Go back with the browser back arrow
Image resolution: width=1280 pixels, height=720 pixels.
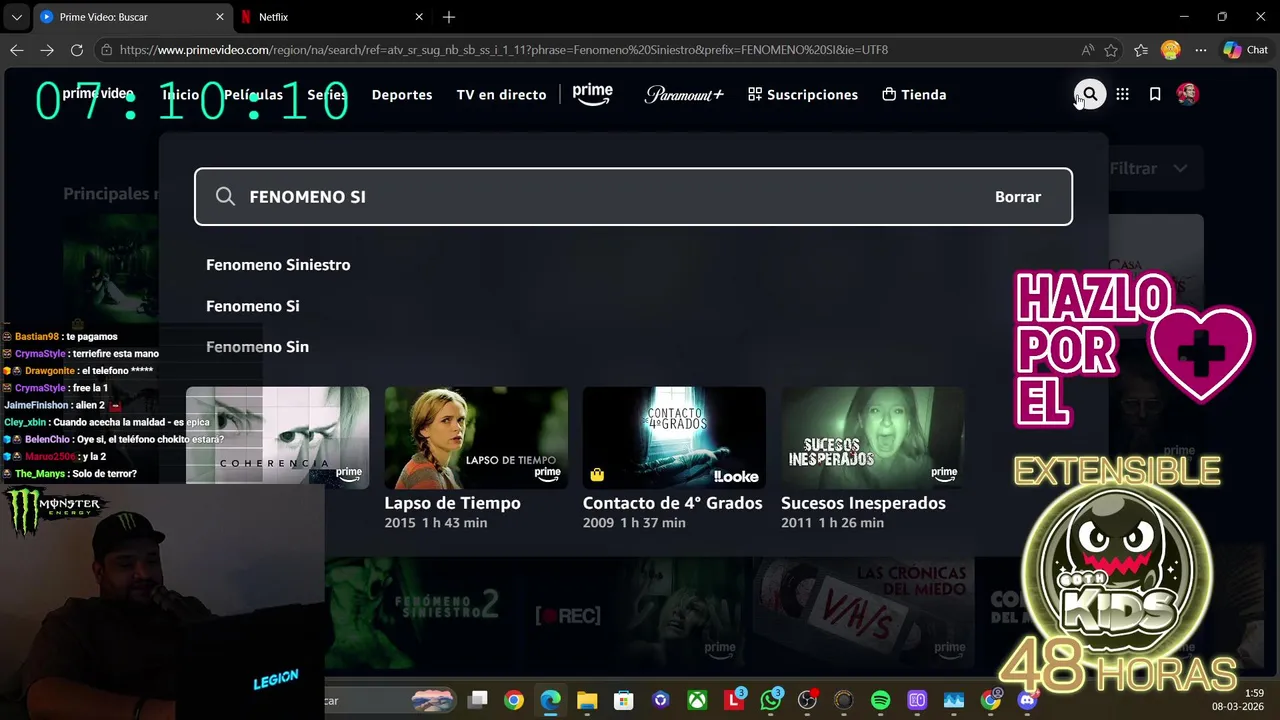pyautogui.click(x=17, y=50)
